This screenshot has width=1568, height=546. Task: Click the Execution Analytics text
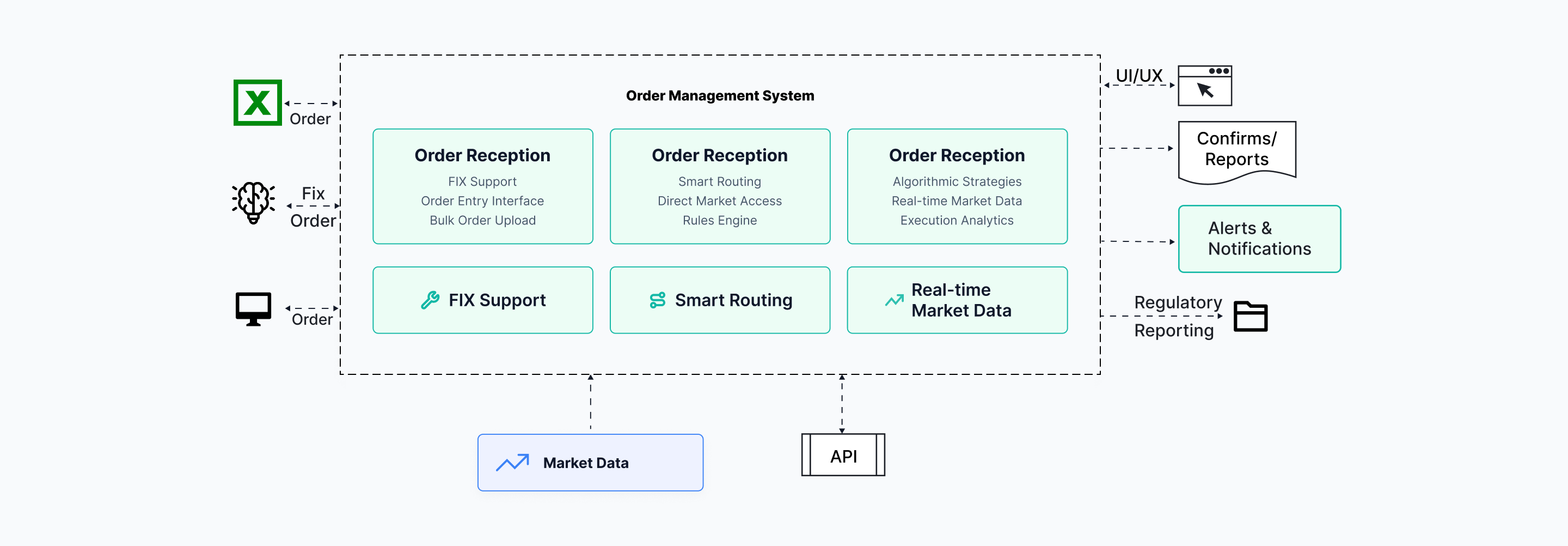click(x=957, y=221)
